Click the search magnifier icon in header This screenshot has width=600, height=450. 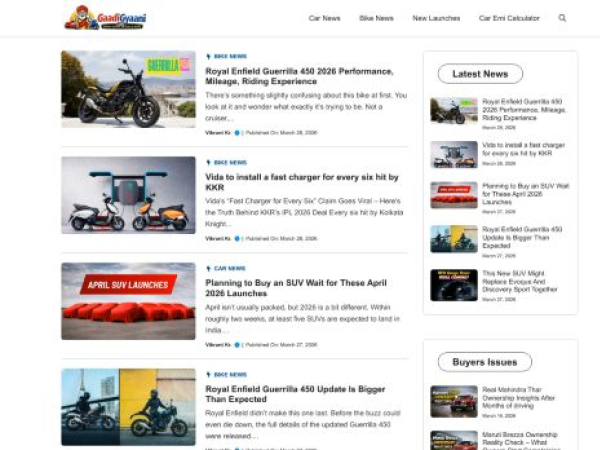coord(562,18)
